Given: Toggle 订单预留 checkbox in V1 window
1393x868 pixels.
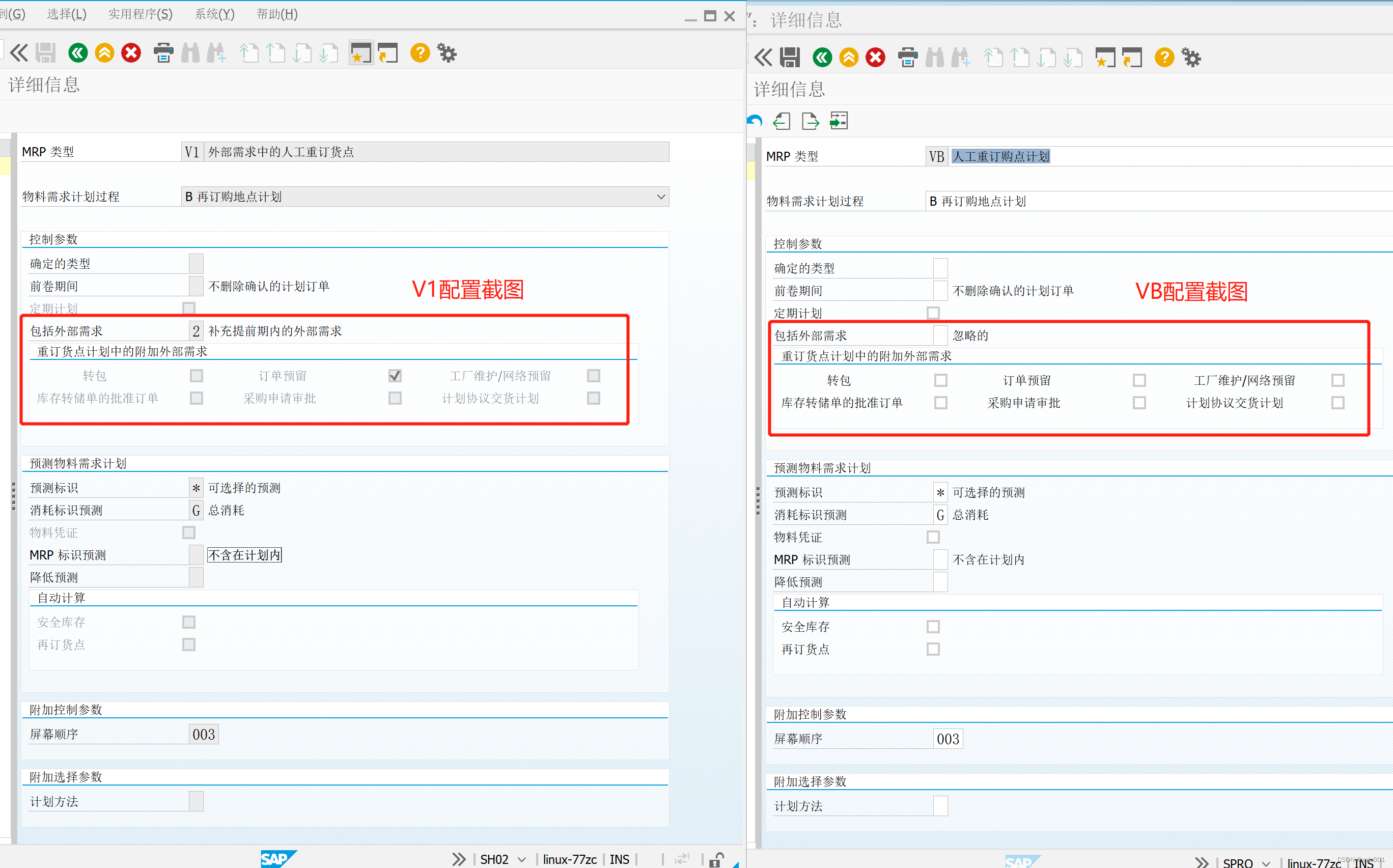Looking at the screenshot, I should pos(395,375).
